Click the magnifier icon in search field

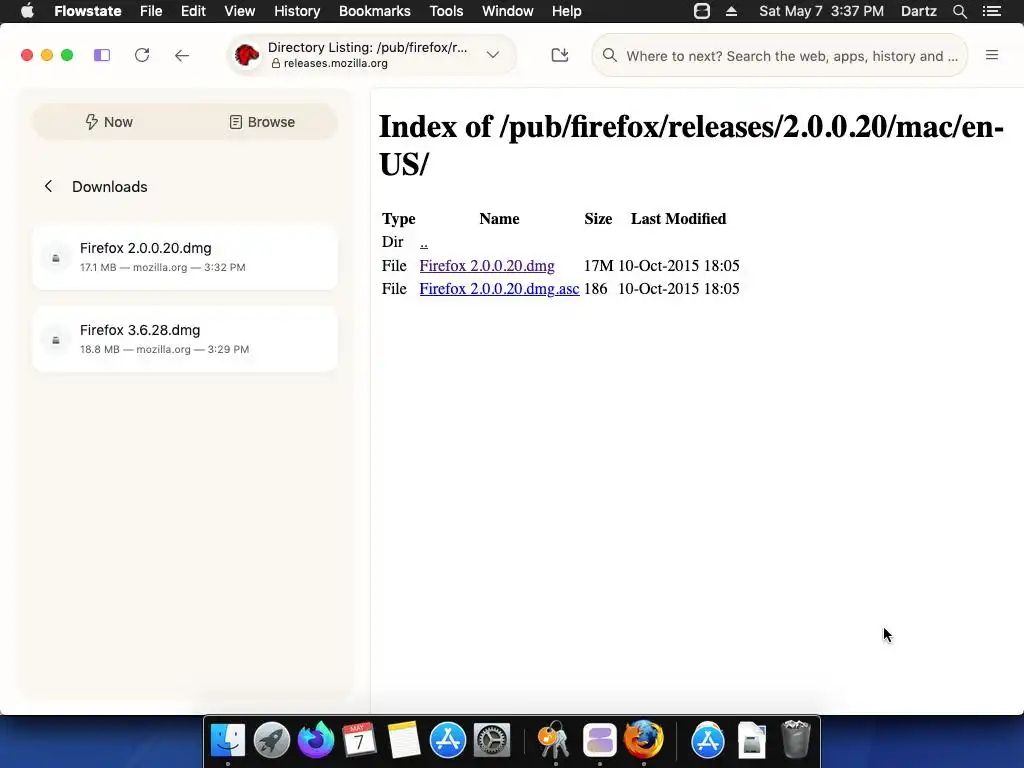click(609, 56)
